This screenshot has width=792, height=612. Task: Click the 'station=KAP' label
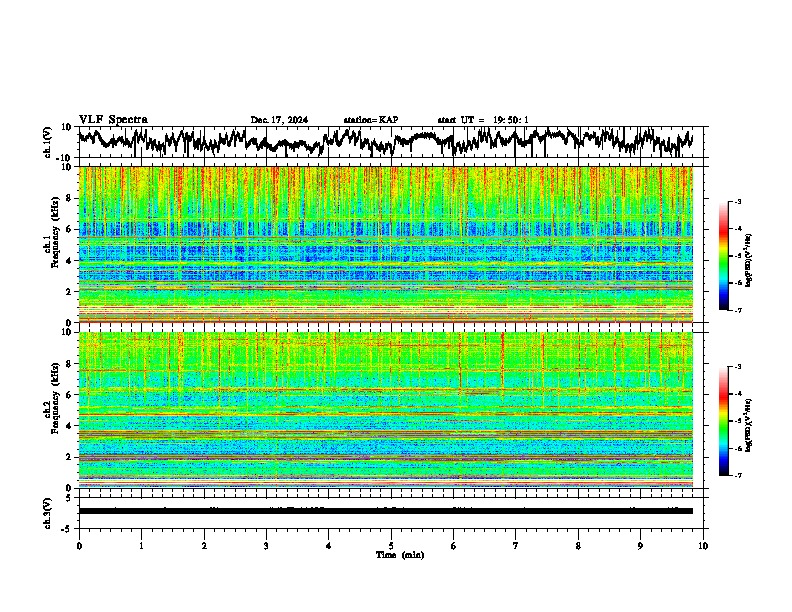click(371, 120)
